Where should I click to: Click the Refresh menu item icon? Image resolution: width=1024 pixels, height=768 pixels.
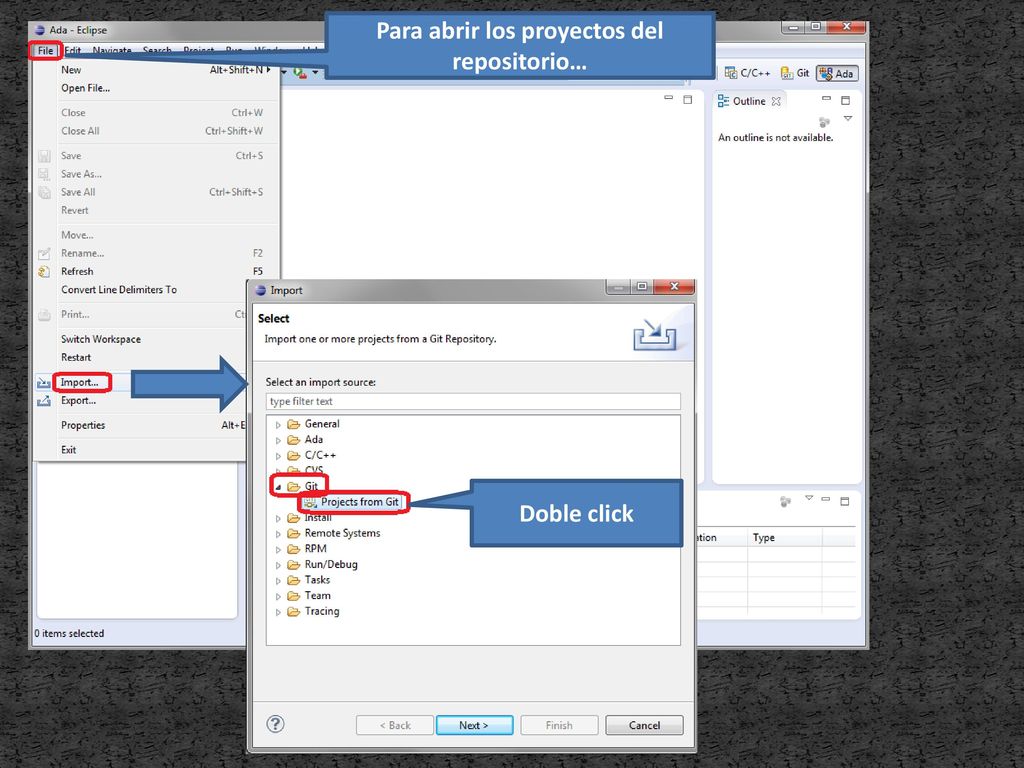pyautogui.click(x=44, y=272)
